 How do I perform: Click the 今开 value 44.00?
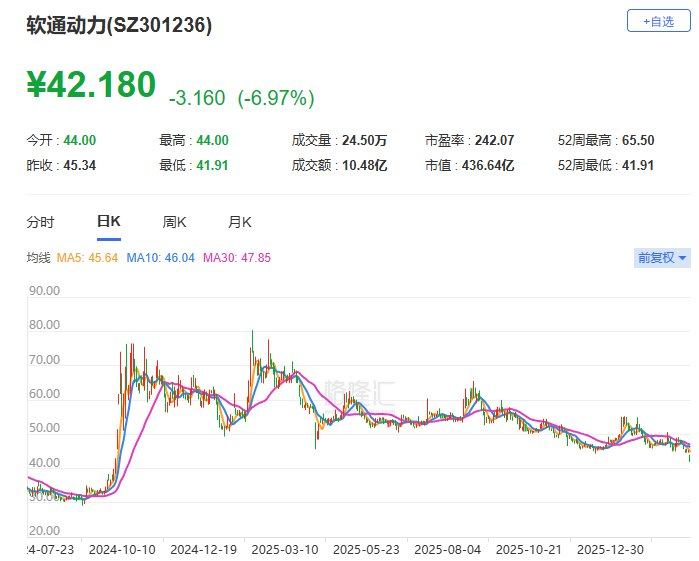pyautogui.click(x=79, y=140)
